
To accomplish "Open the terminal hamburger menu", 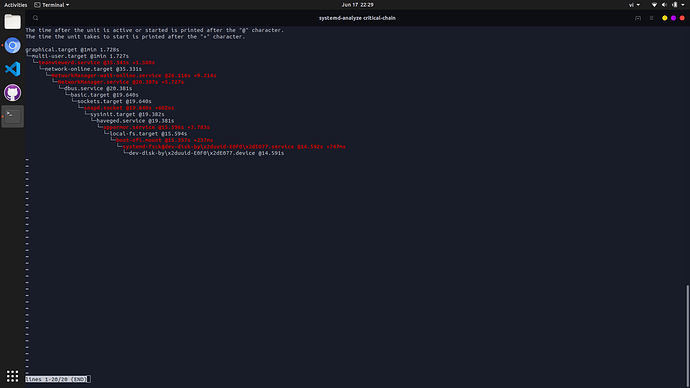I will click(x=652, y=18).
